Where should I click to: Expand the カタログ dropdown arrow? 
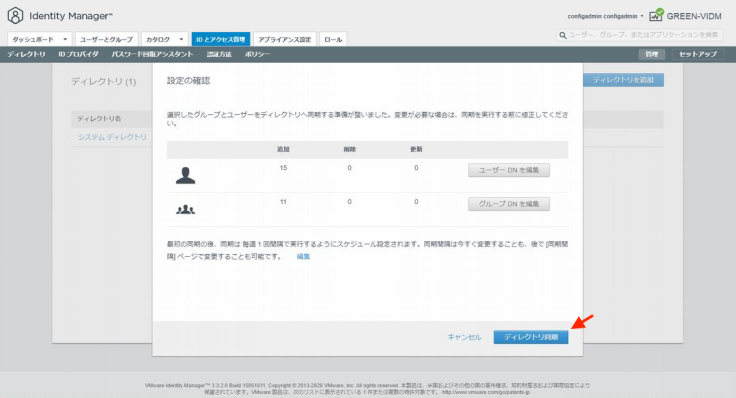181,39
